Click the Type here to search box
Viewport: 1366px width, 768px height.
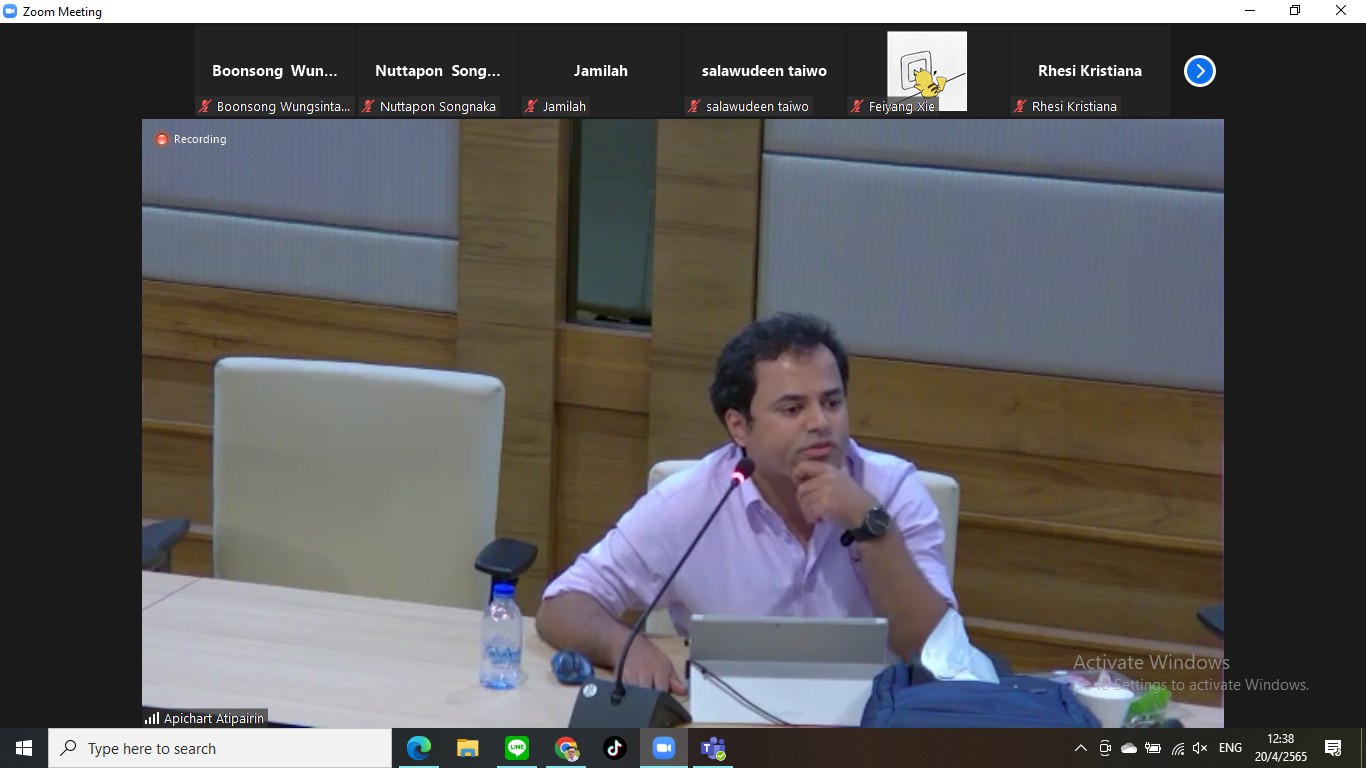(x=220, y=748)
